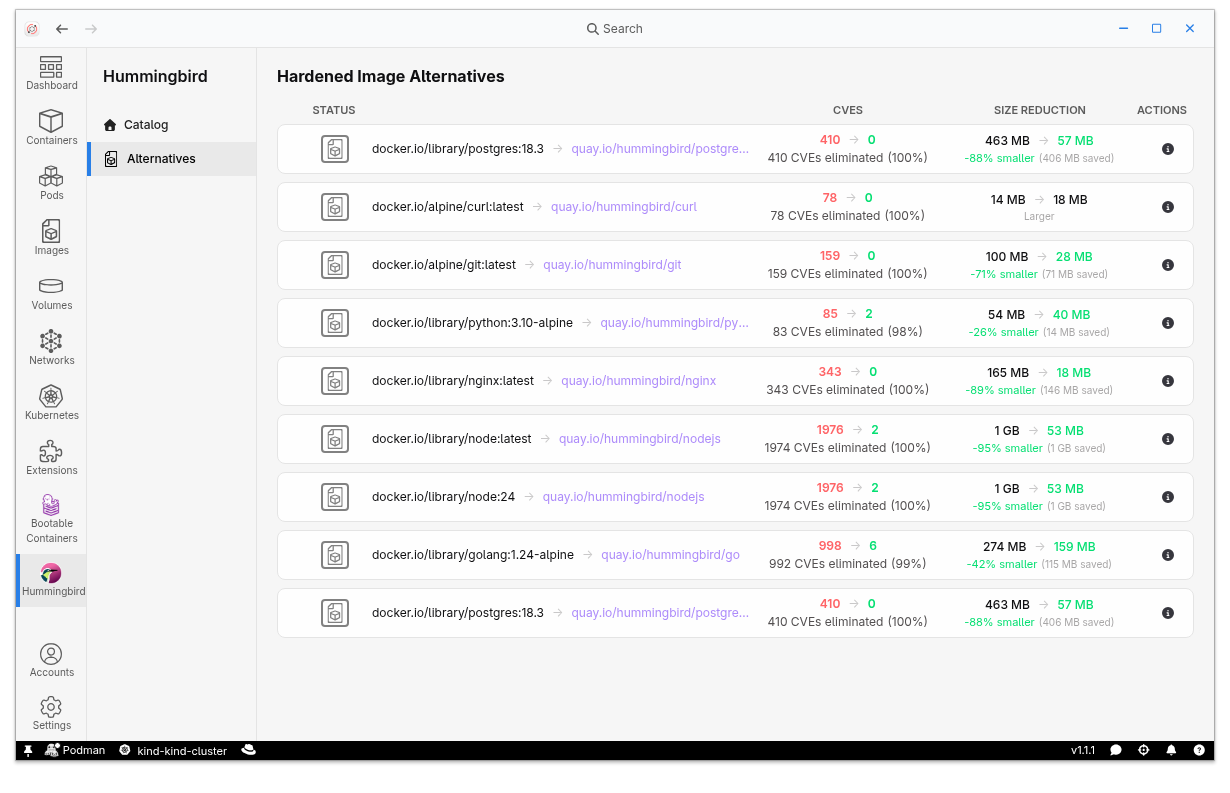The width and height of the screenshot is (1230, 793).
Task: Click the STATUS column header
Action: click(x=334, y=110)
